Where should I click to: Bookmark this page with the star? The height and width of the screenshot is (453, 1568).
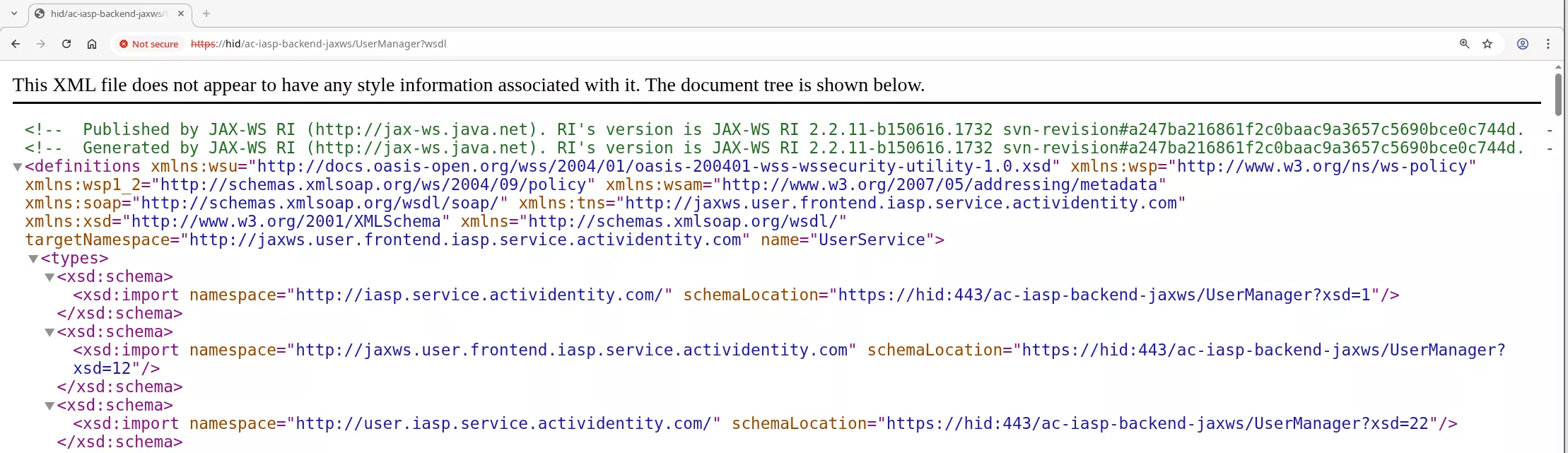tap(1487, 44)
